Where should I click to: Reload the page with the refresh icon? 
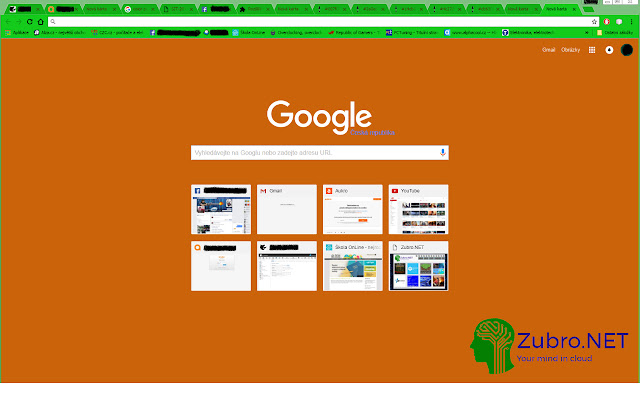pyautogui.click(x=29, y=22)
